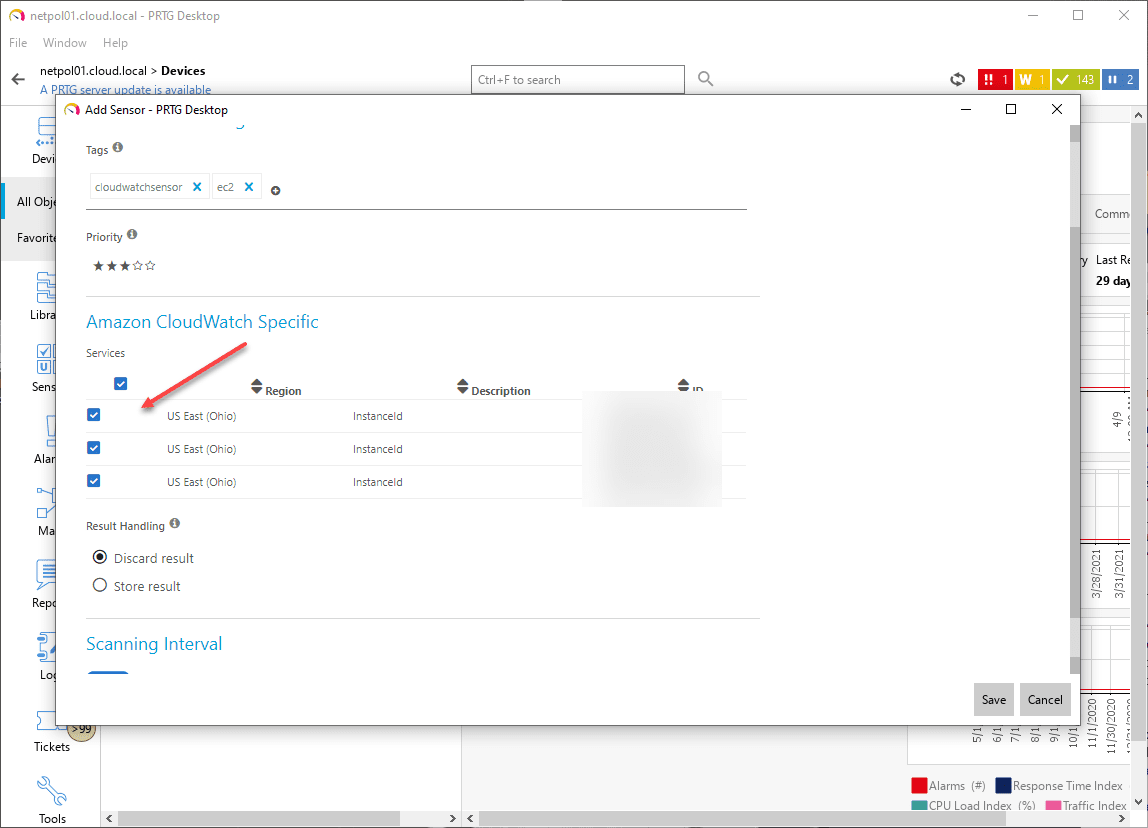
Task: Open the Tools section in the sidebar
Action: click(x=51, y=798)
